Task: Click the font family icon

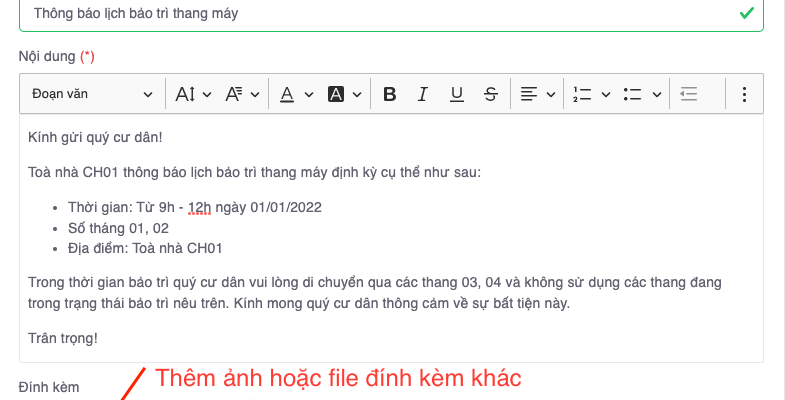Action: [234, 94]
